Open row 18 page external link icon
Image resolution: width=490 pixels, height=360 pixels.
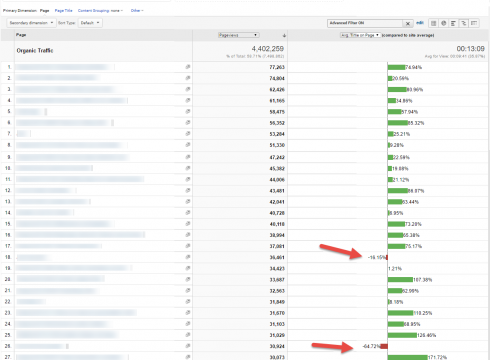click(188, 257)
